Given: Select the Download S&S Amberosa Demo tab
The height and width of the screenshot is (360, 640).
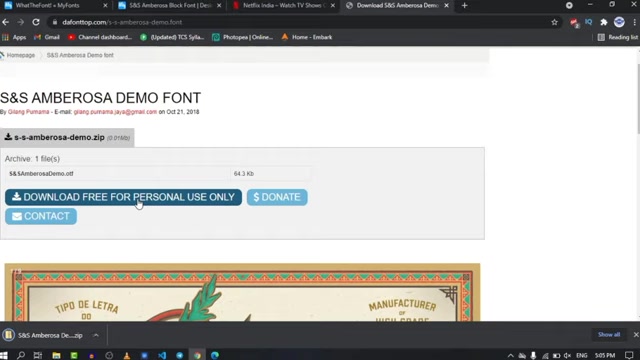Looking at the screenshot, I should (397, 5).
